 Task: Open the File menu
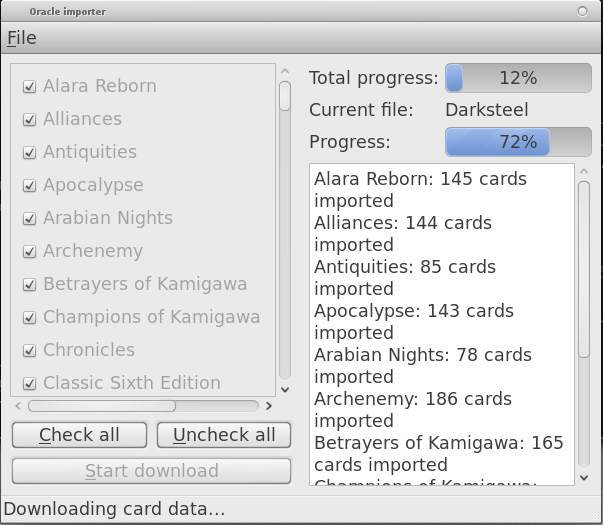coord(22,38)
